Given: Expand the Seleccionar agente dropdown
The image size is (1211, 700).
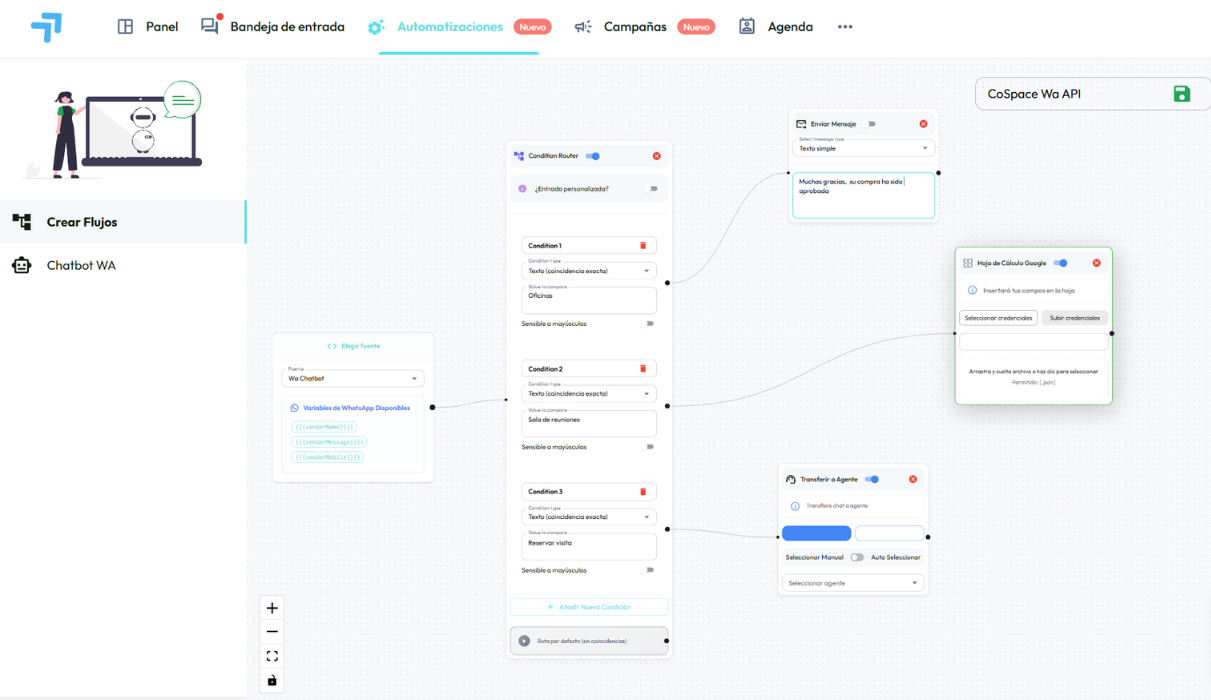Looking at the screenshot, I should pyautogui.click(x=853, y=583).
